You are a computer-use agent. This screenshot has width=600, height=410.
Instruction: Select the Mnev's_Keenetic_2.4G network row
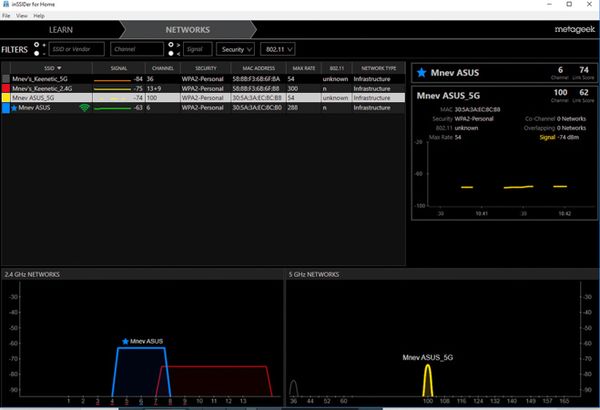point(203,88)
